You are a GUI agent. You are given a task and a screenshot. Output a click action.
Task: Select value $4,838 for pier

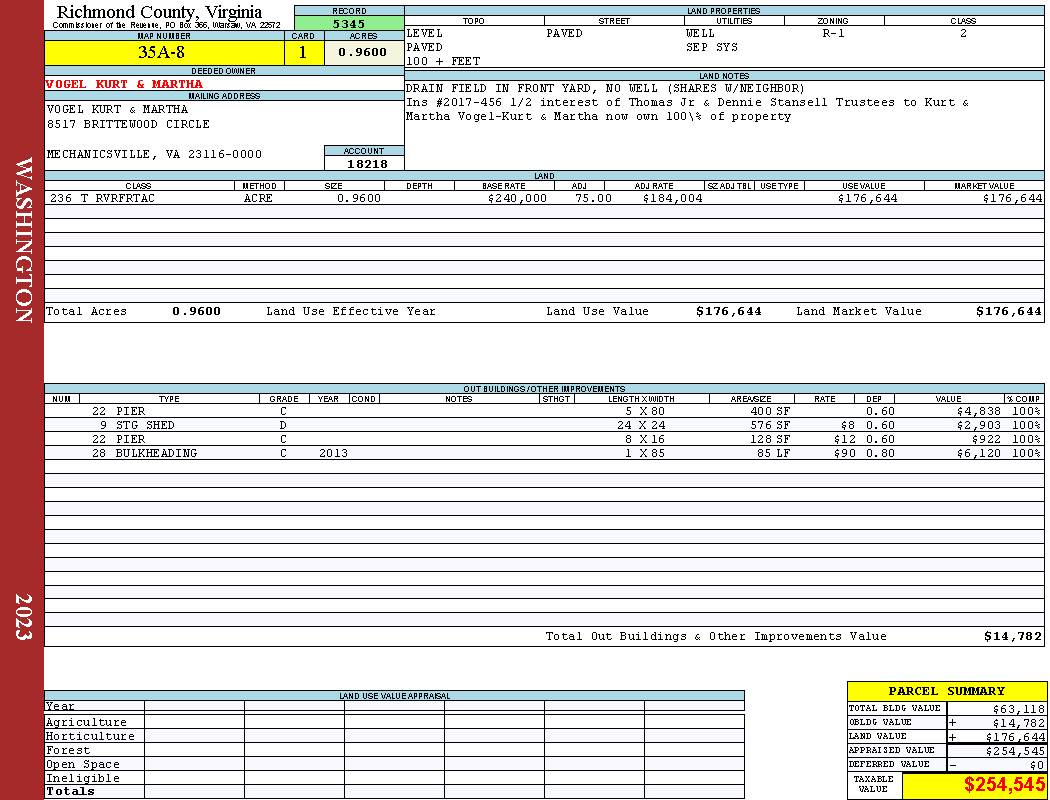pyautogui.click(x=978, y=411)
